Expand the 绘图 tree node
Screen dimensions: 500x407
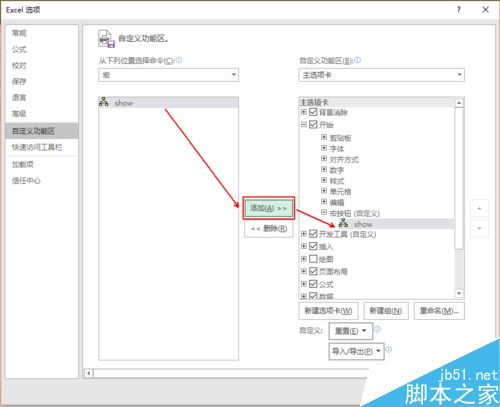tap(304, 259)
